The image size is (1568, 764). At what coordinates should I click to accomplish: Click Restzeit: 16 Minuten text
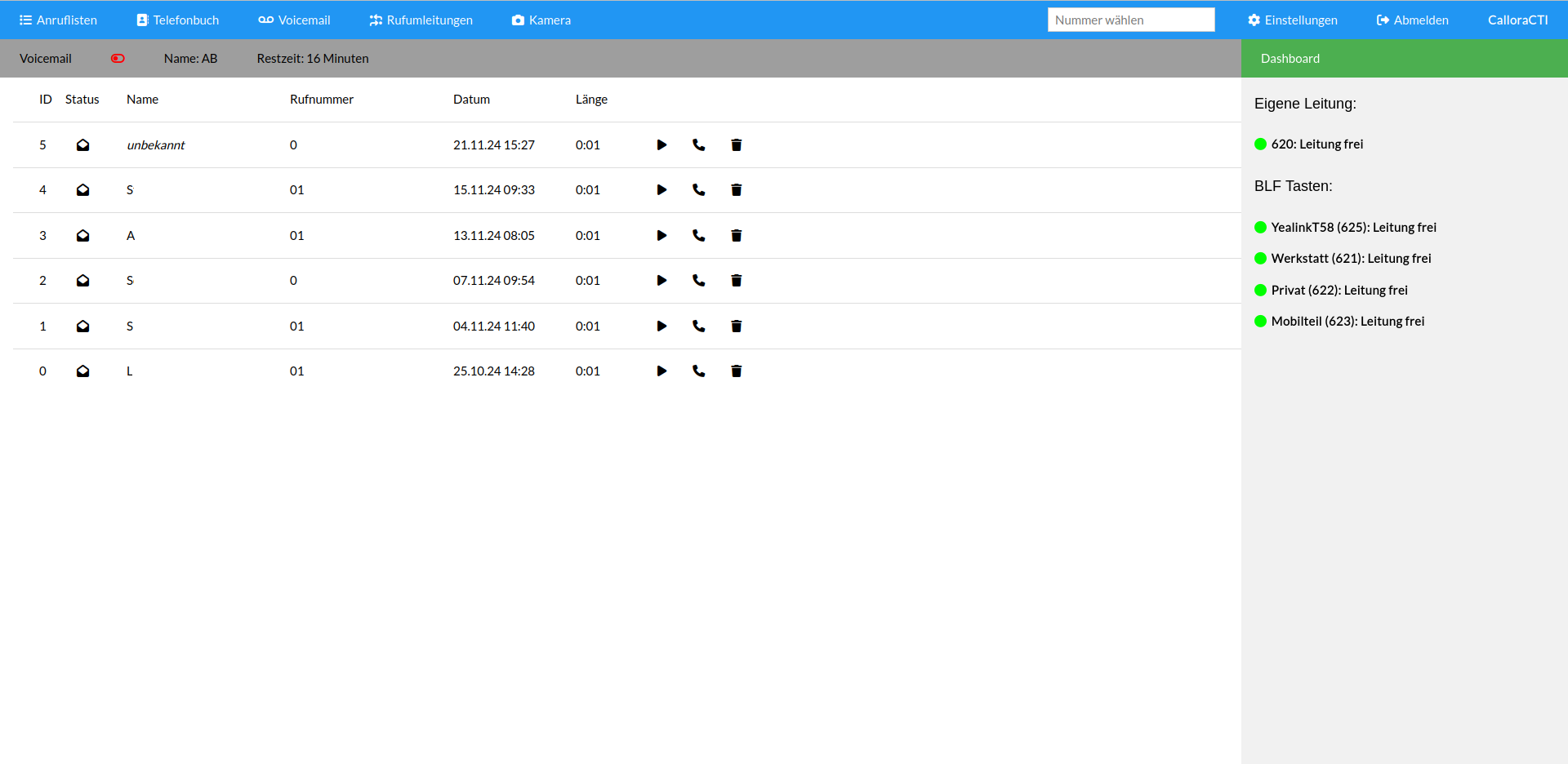point(313,59)
